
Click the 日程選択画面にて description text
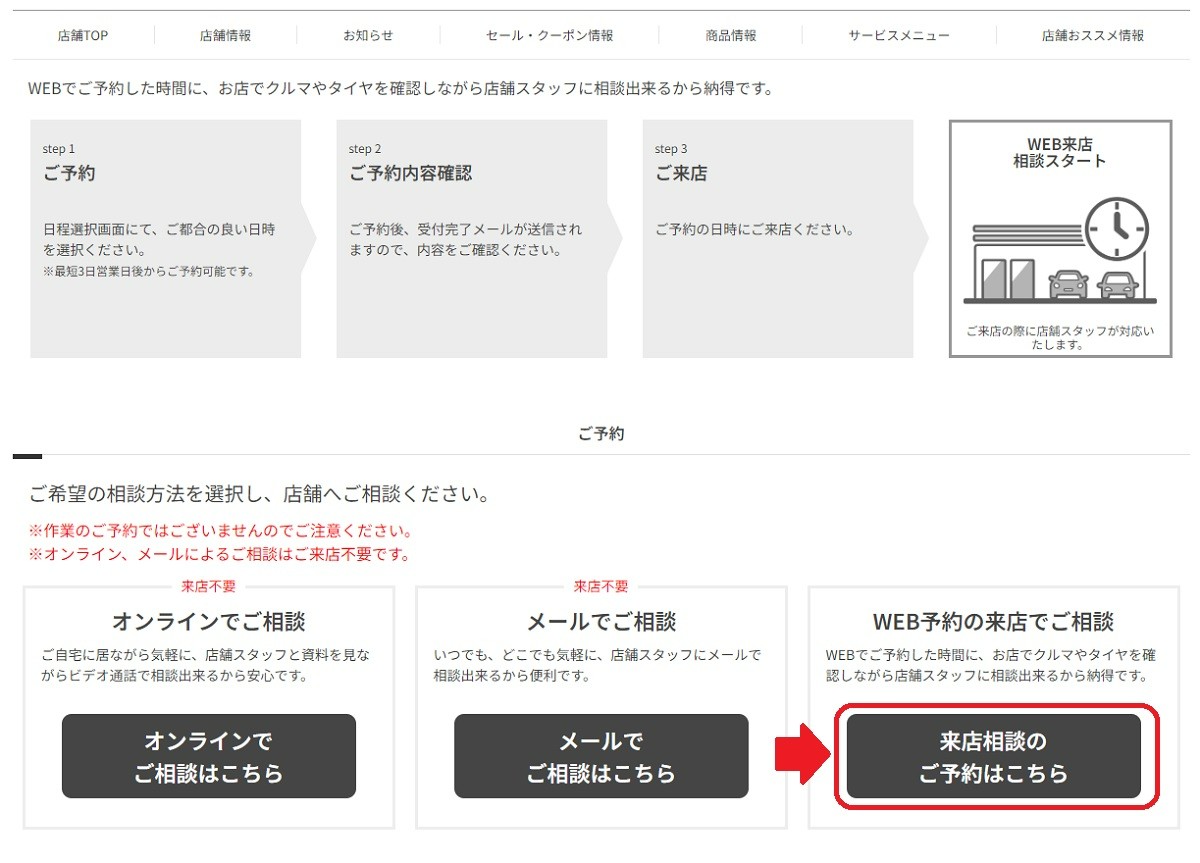[159, 239]
